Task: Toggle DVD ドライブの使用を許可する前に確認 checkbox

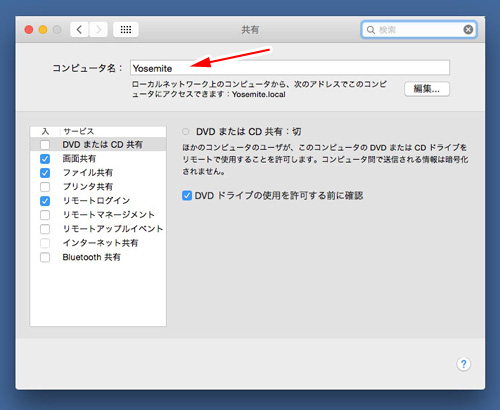Action: pos(187,195)
